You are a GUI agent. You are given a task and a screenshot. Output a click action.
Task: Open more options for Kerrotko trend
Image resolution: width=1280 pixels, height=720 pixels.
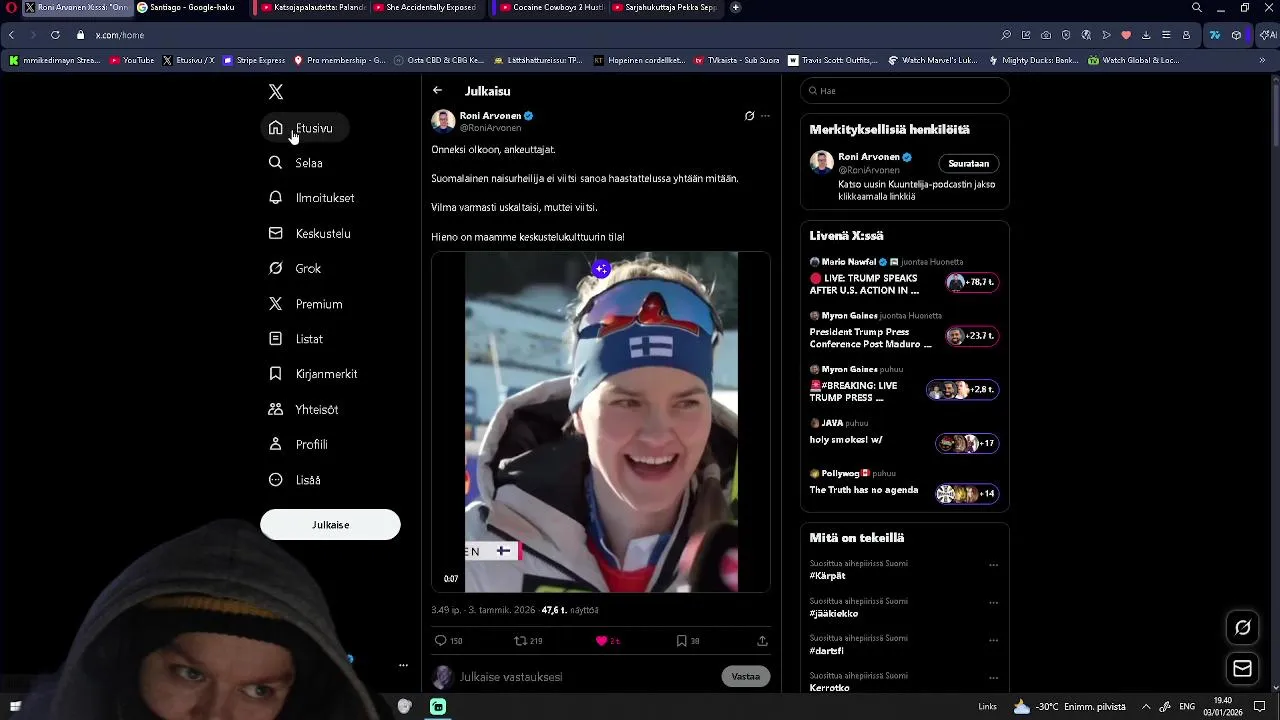point(993,678)
